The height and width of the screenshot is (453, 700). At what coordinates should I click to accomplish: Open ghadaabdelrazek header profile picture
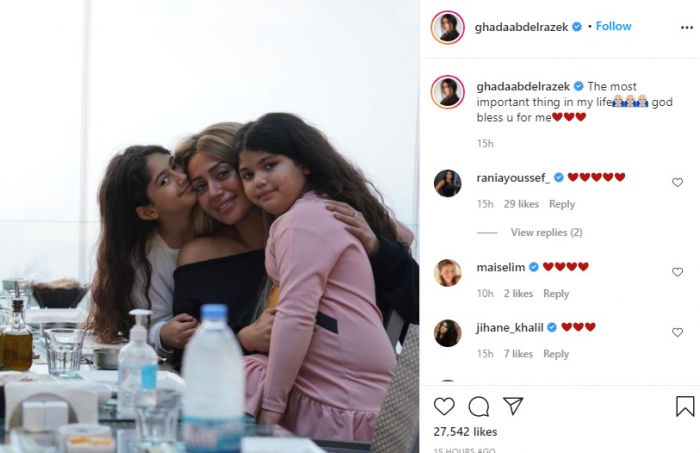click(447, 27)
